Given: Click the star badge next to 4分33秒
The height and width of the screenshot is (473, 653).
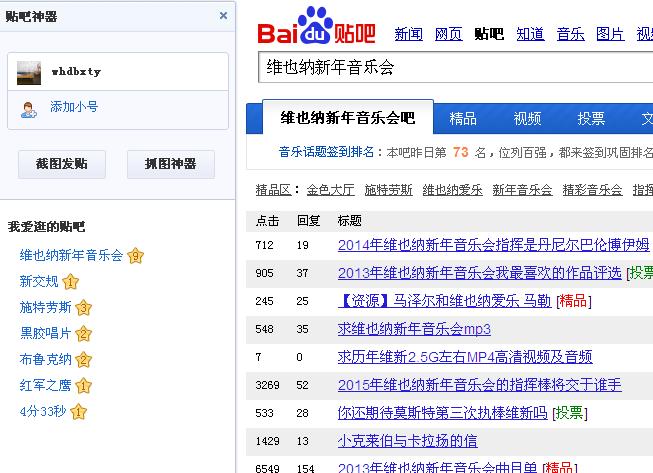Looking at the screenshot, I should [x=79, y=412].
